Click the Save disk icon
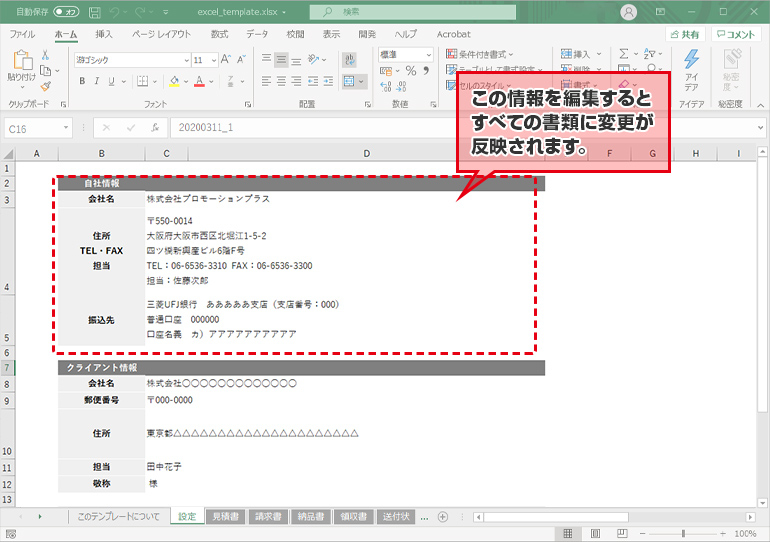The width and height of the screenshot is (770, 542). coord(95,12)
